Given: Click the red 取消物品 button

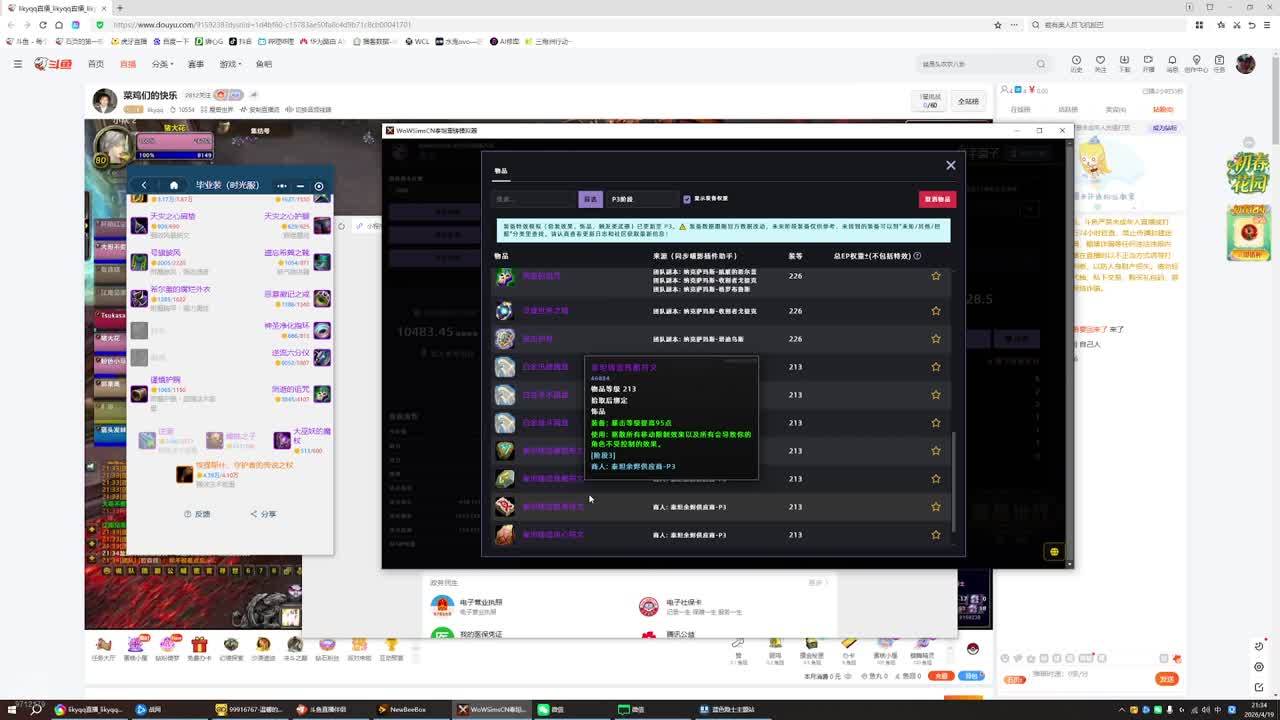Looking at the screenshot, I should pos(937,199).
